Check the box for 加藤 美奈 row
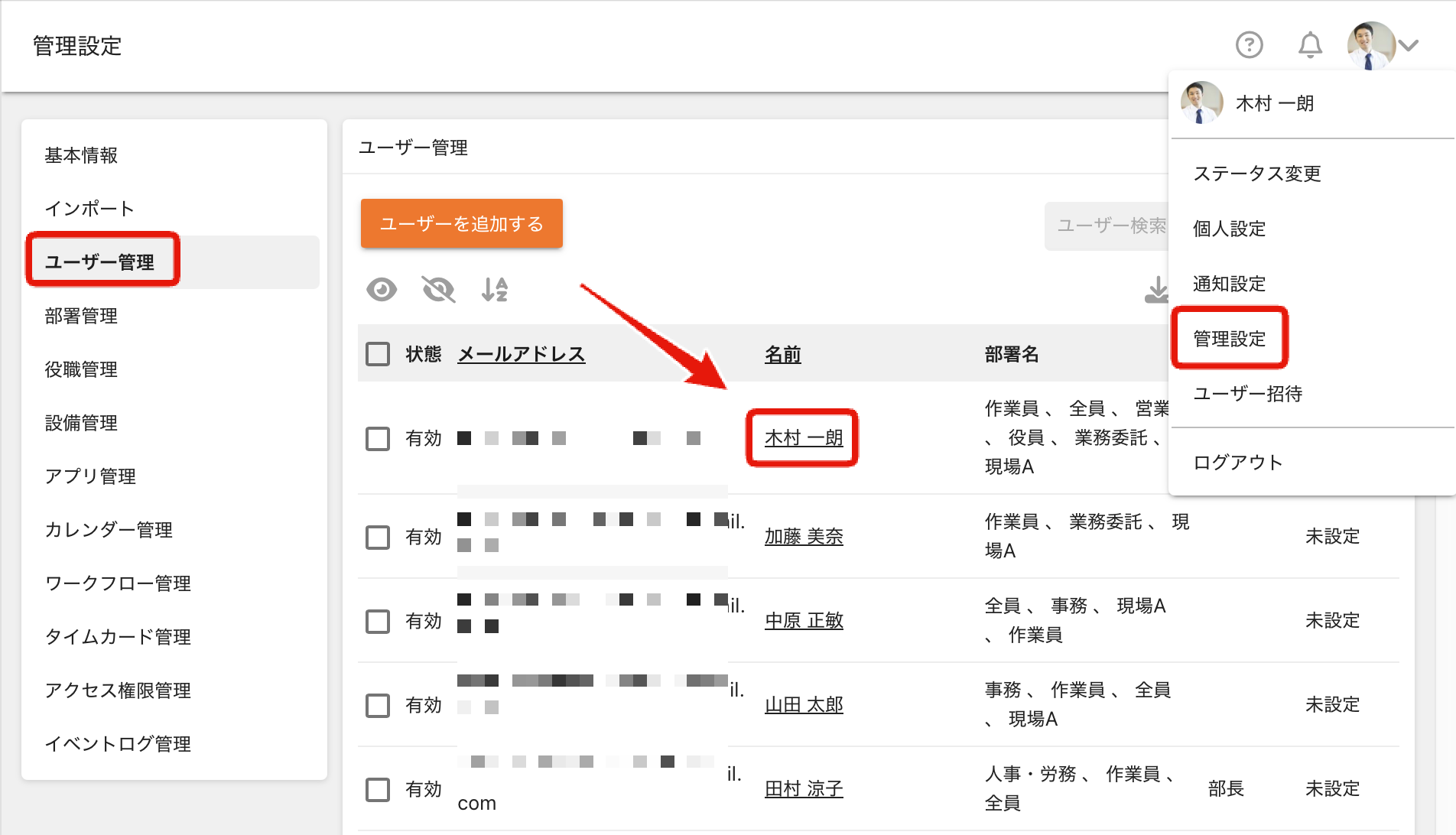 (378, 537)
